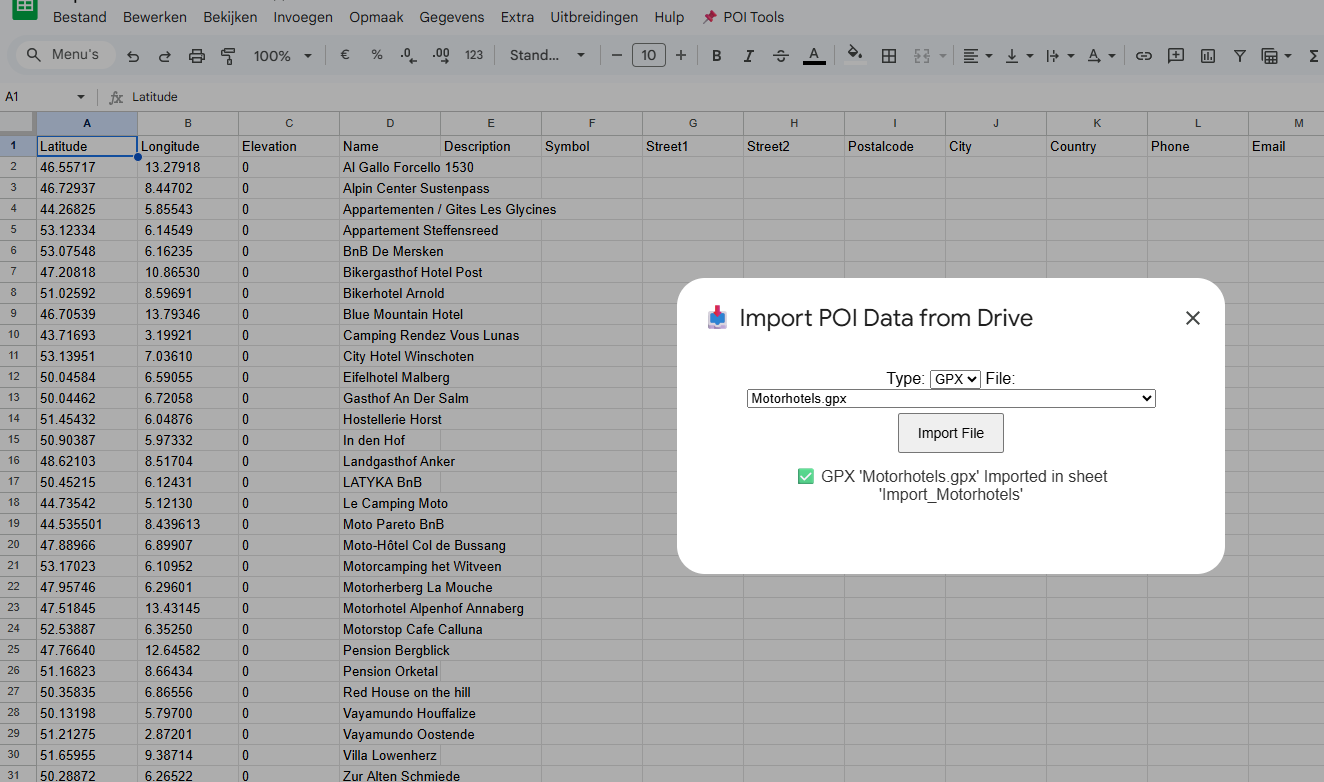Viewport: 1324px width, 782px height.
Task: Select the longitude cell 13.43145
Action: coord(188,608)
